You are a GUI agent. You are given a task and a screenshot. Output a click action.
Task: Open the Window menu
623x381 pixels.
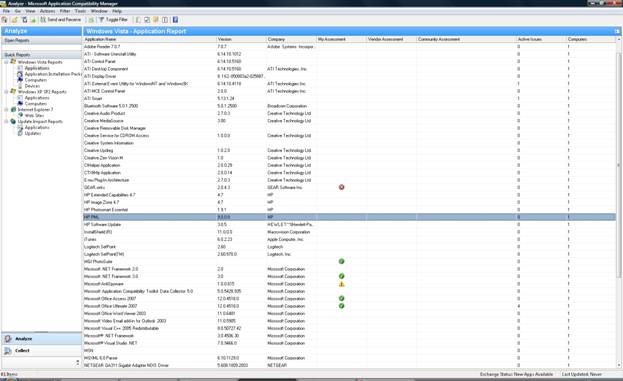[x=99, y=11]
